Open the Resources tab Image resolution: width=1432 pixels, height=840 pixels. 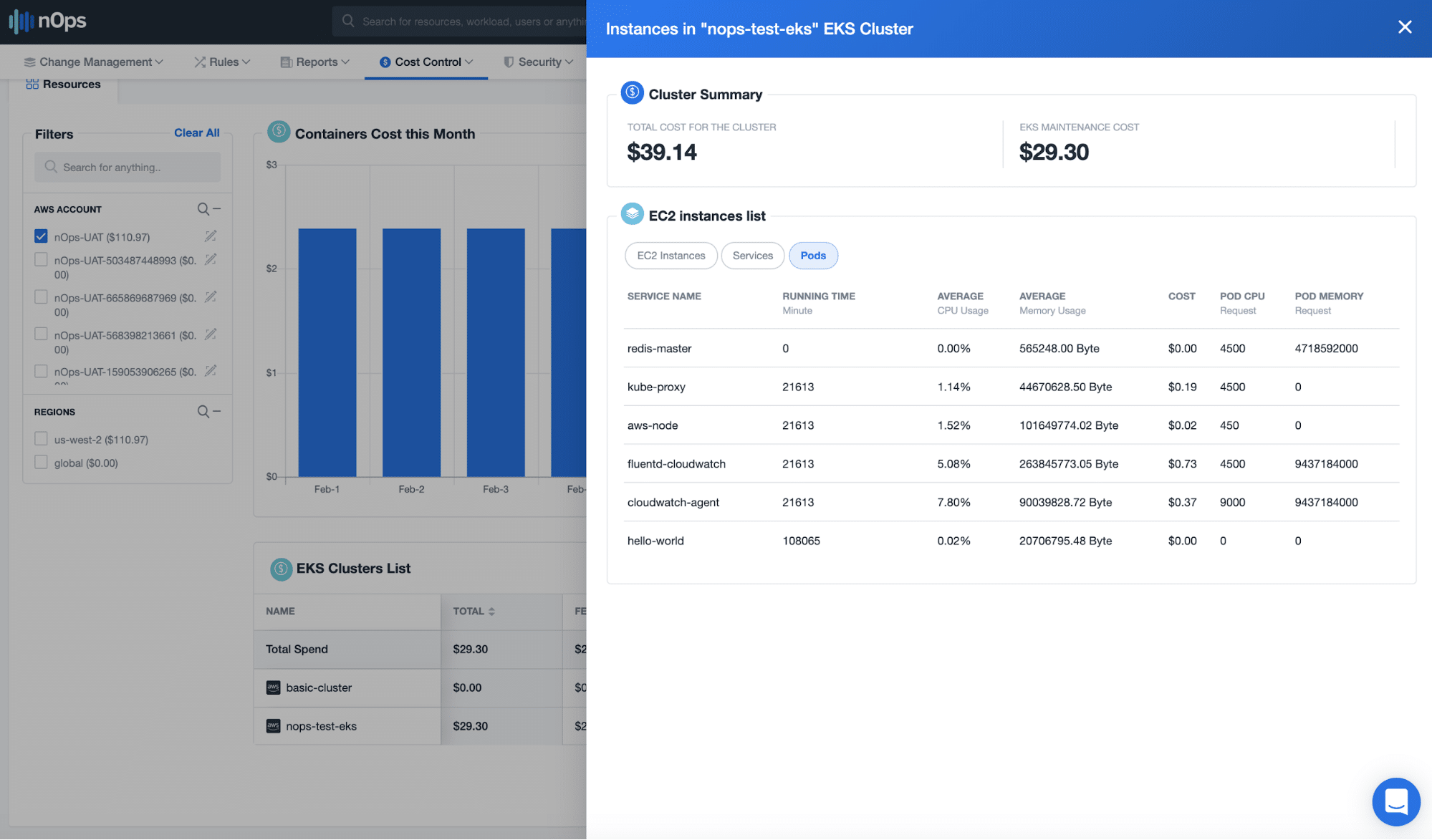tap(64, 85)
